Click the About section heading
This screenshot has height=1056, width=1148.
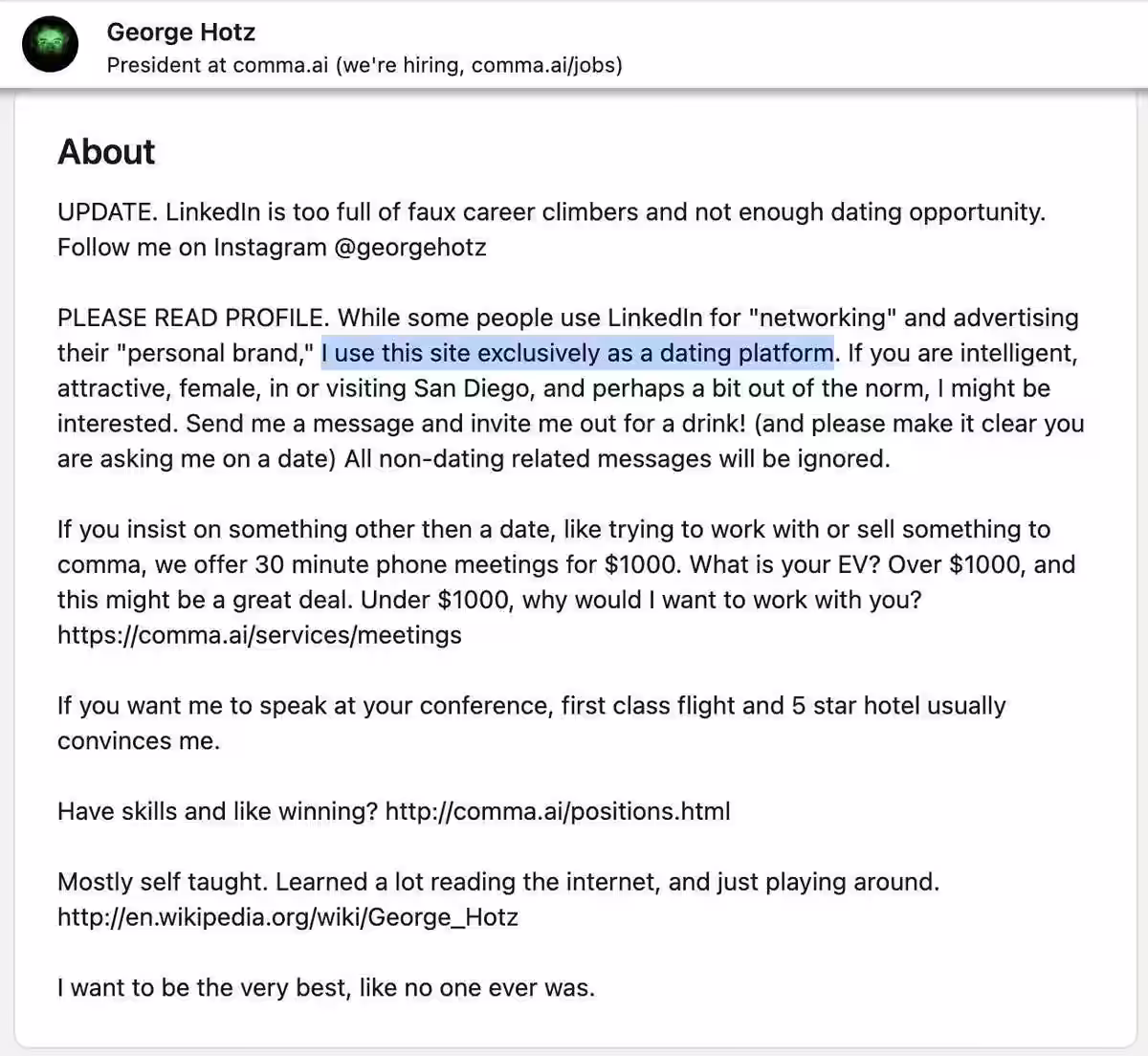(x=106, y=152)
